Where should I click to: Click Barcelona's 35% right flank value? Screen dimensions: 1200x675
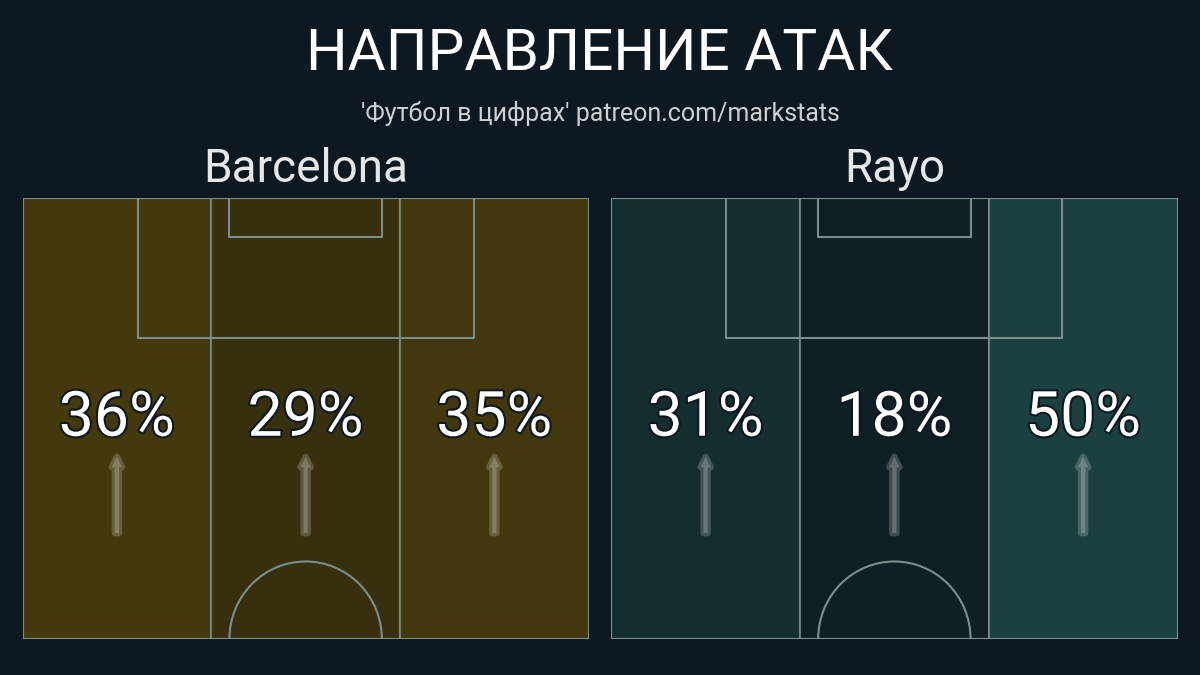pyautogui.click(x=493, y=415)
